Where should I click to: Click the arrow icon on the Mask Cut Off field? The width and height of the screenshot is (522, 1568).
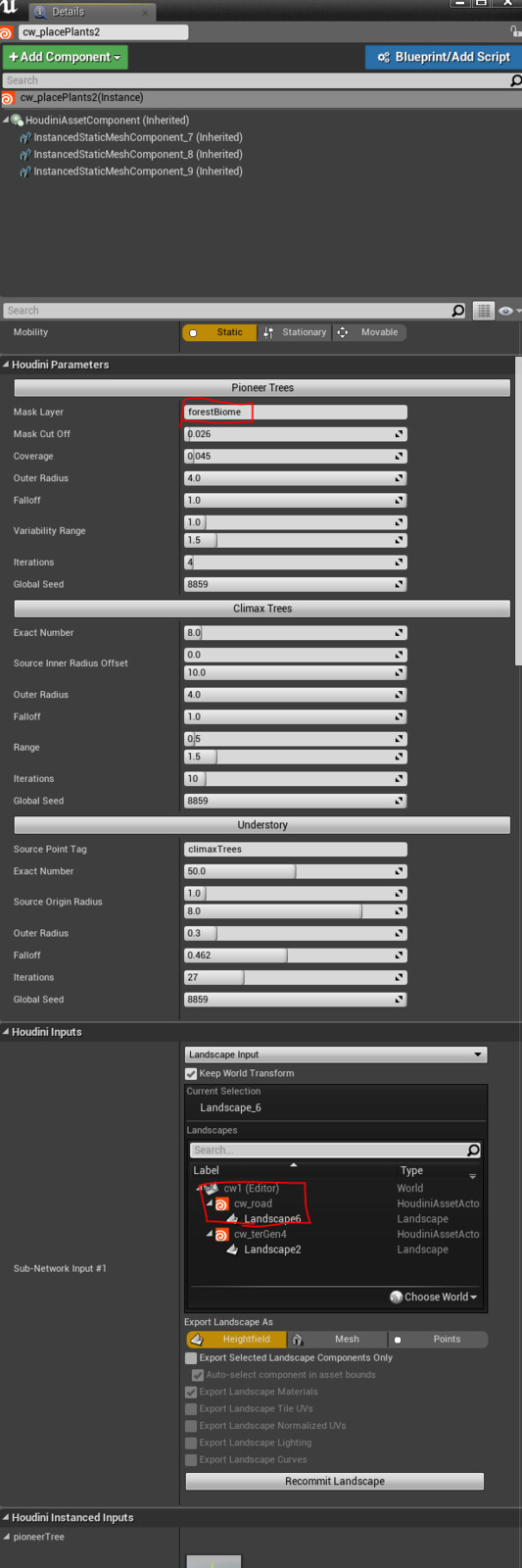pos(400,434)
